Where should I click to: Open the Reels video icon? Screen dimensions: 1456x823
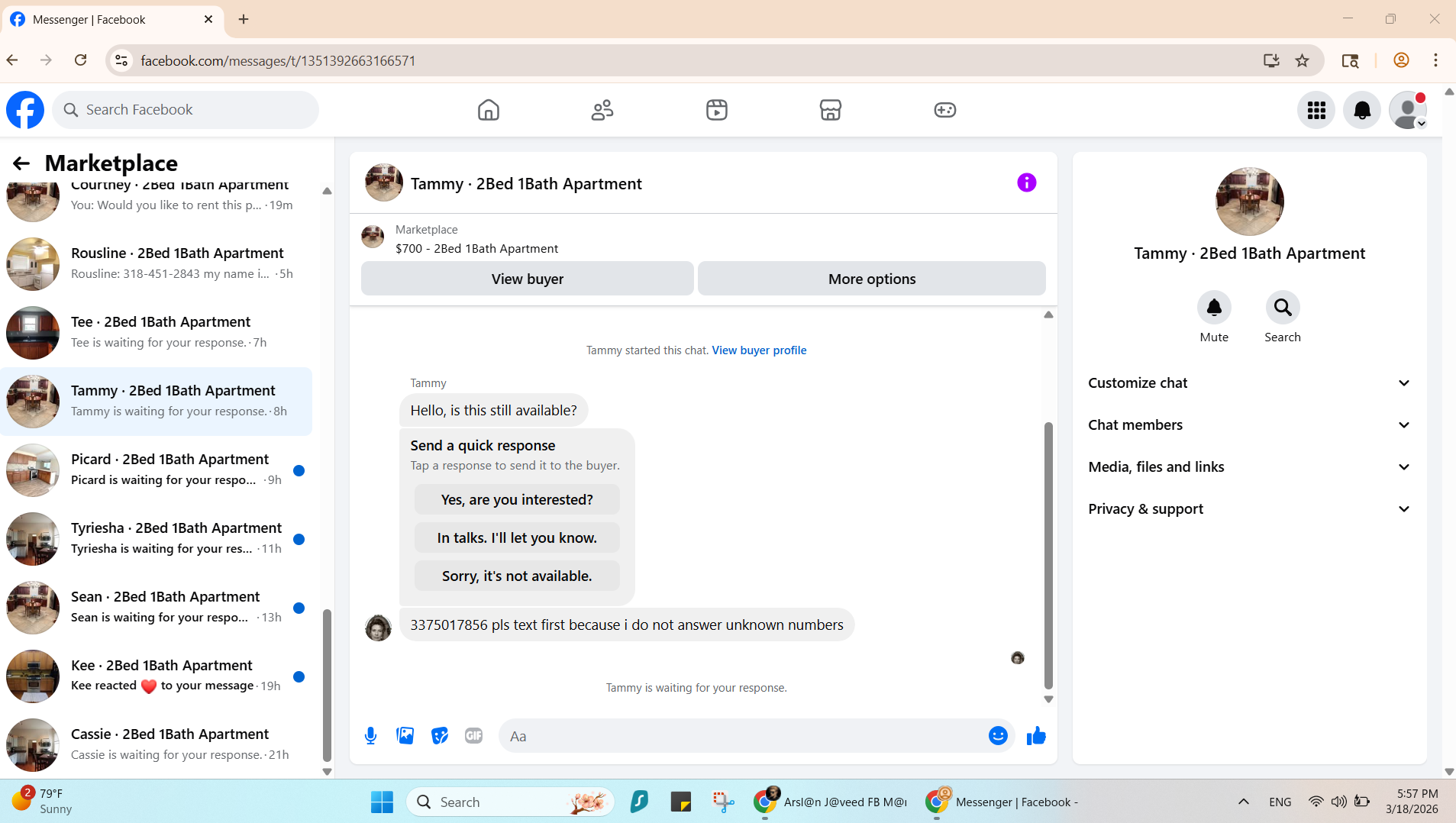coord(717,110)
